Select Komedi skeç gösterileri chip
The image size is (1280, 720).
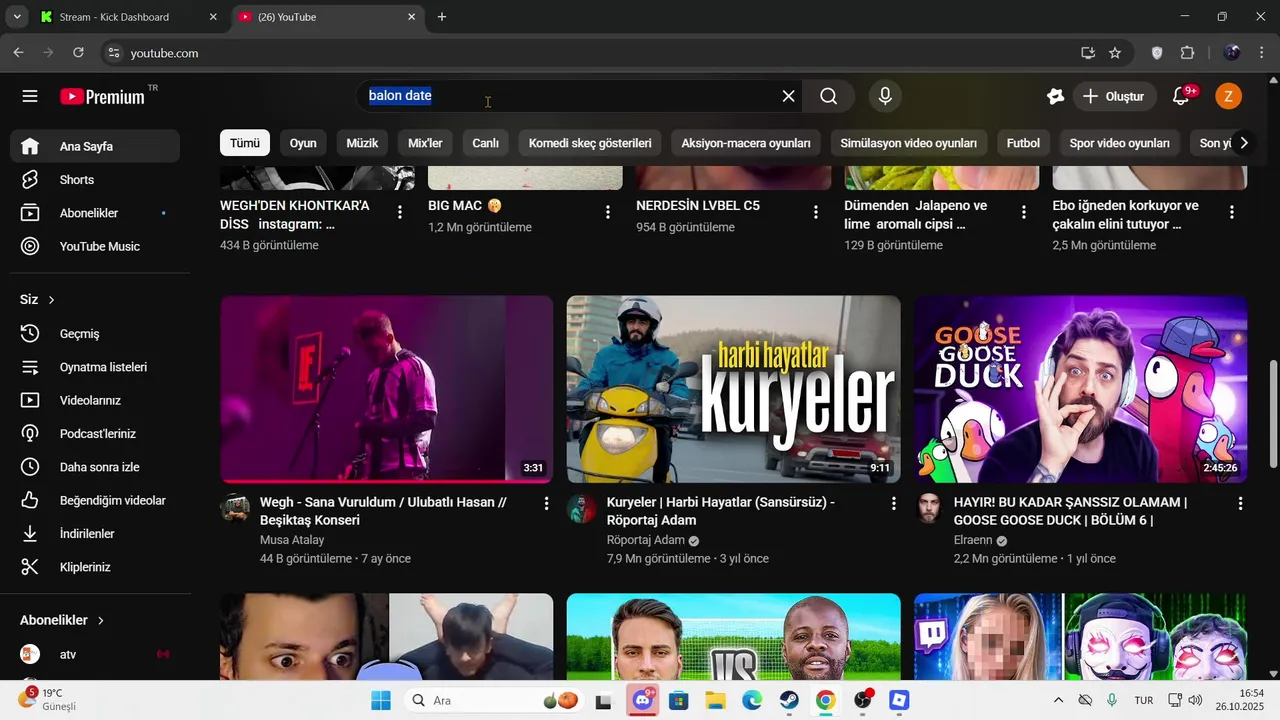(x=590, y=143)
